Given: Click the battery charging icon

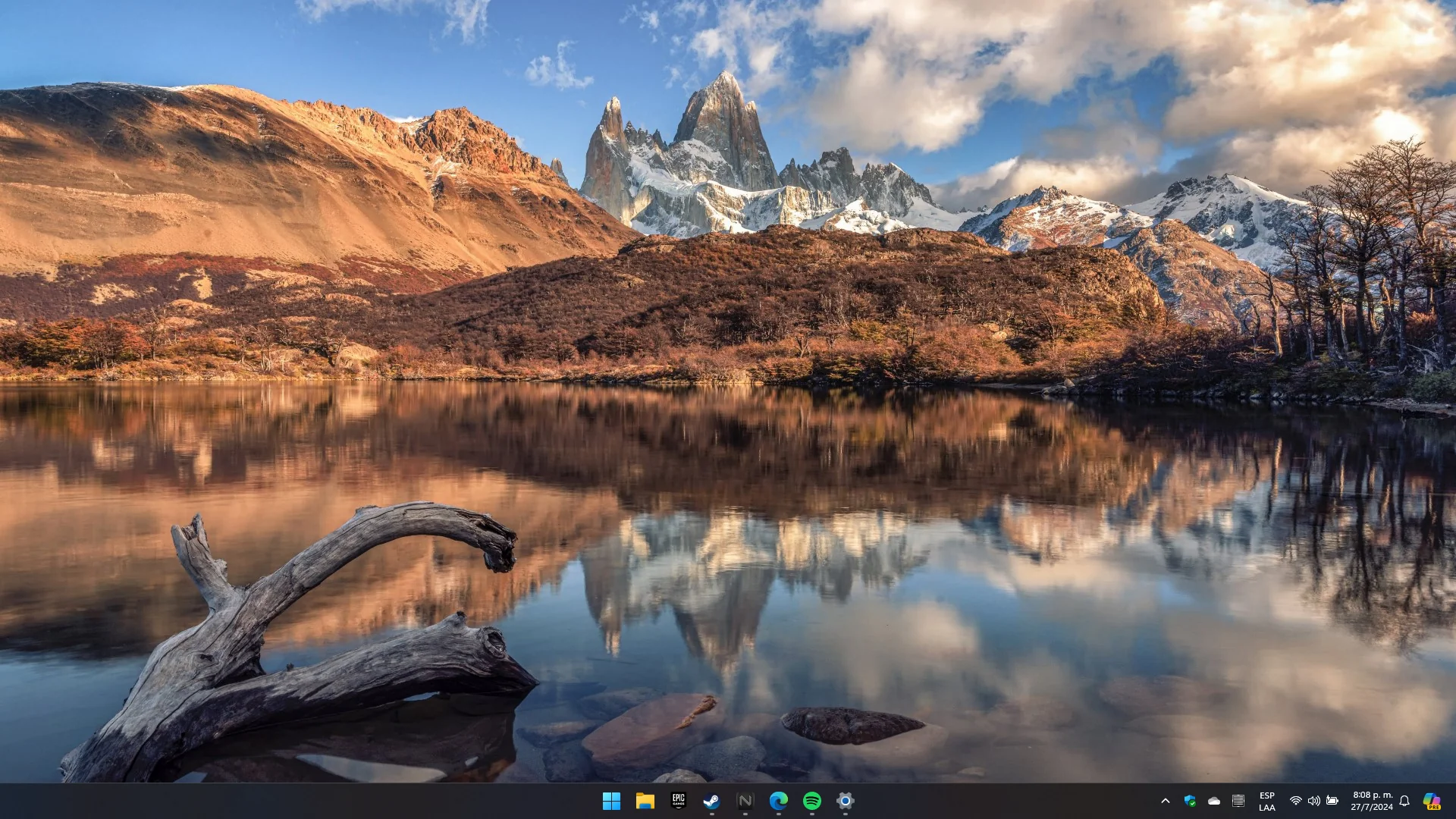Looking at the screenshot, I should [1332, 801].
